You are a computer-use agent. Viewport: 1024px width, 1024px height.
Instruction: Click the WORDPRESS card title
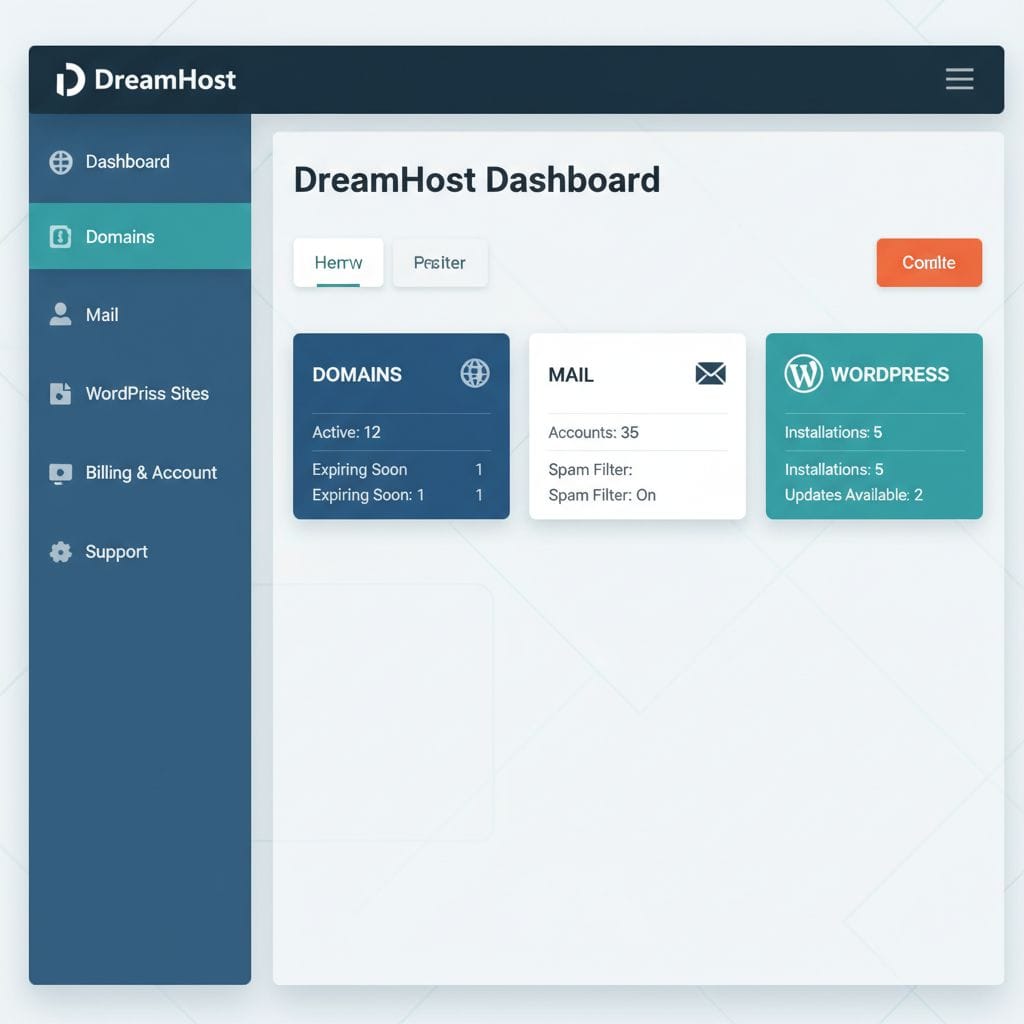pyautogui.click(x=889, y=374)
